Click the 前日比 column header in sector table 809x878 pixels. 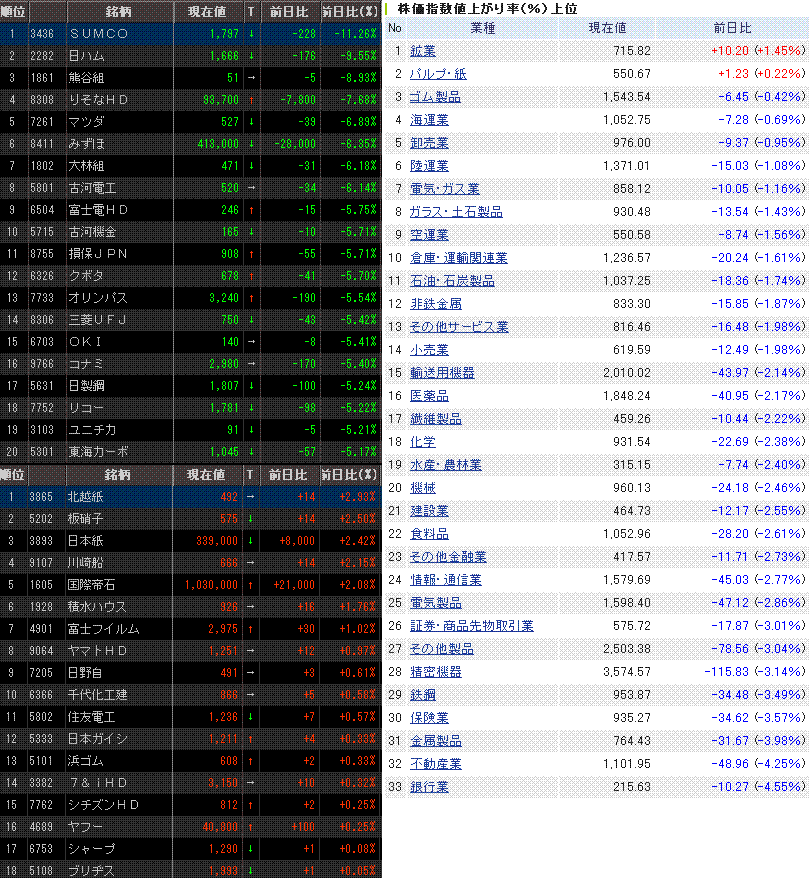point(732,28)
